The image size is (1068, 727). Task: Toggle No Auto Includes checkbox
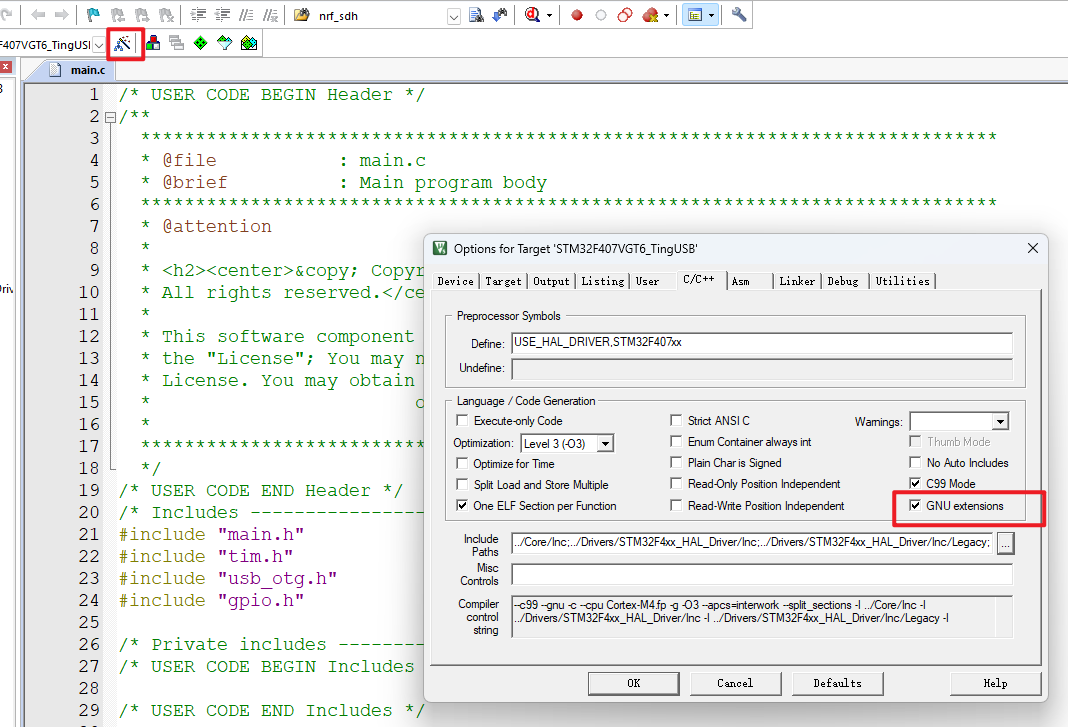click(x=915, y=463)
